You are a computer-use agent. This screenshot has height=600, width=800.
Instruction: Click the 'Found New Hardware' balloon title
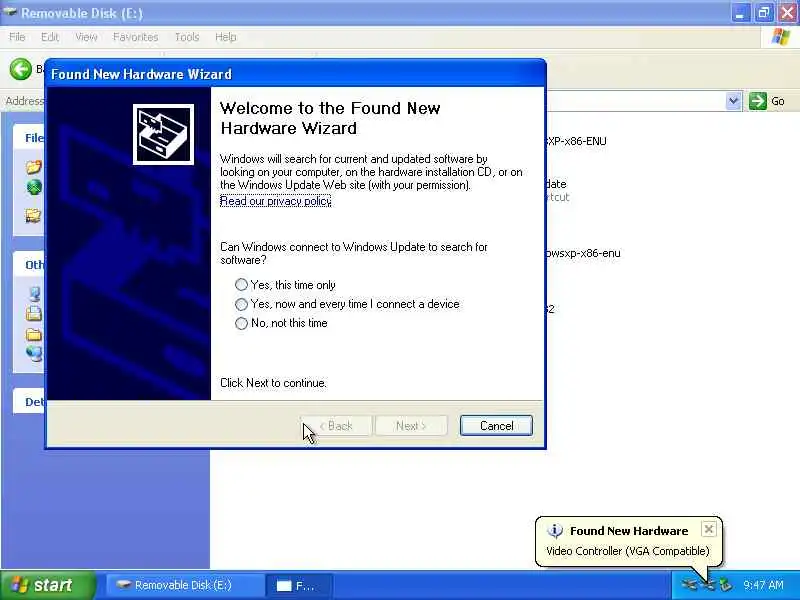pyautogui.click(x=629, y=531)
